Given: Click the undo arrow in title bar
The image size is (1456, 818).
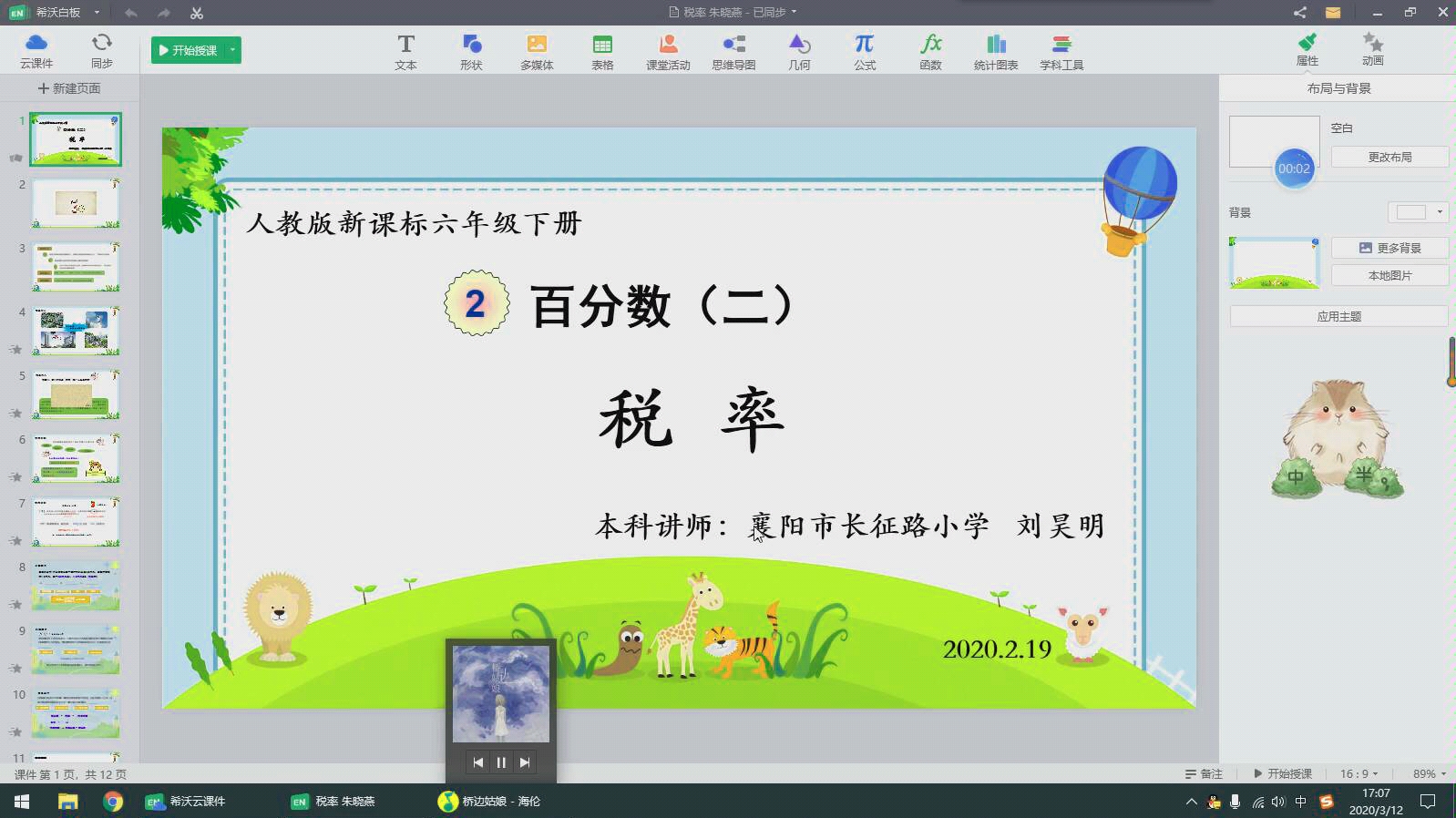Looking at the screenshot, I should coord(130,13).
